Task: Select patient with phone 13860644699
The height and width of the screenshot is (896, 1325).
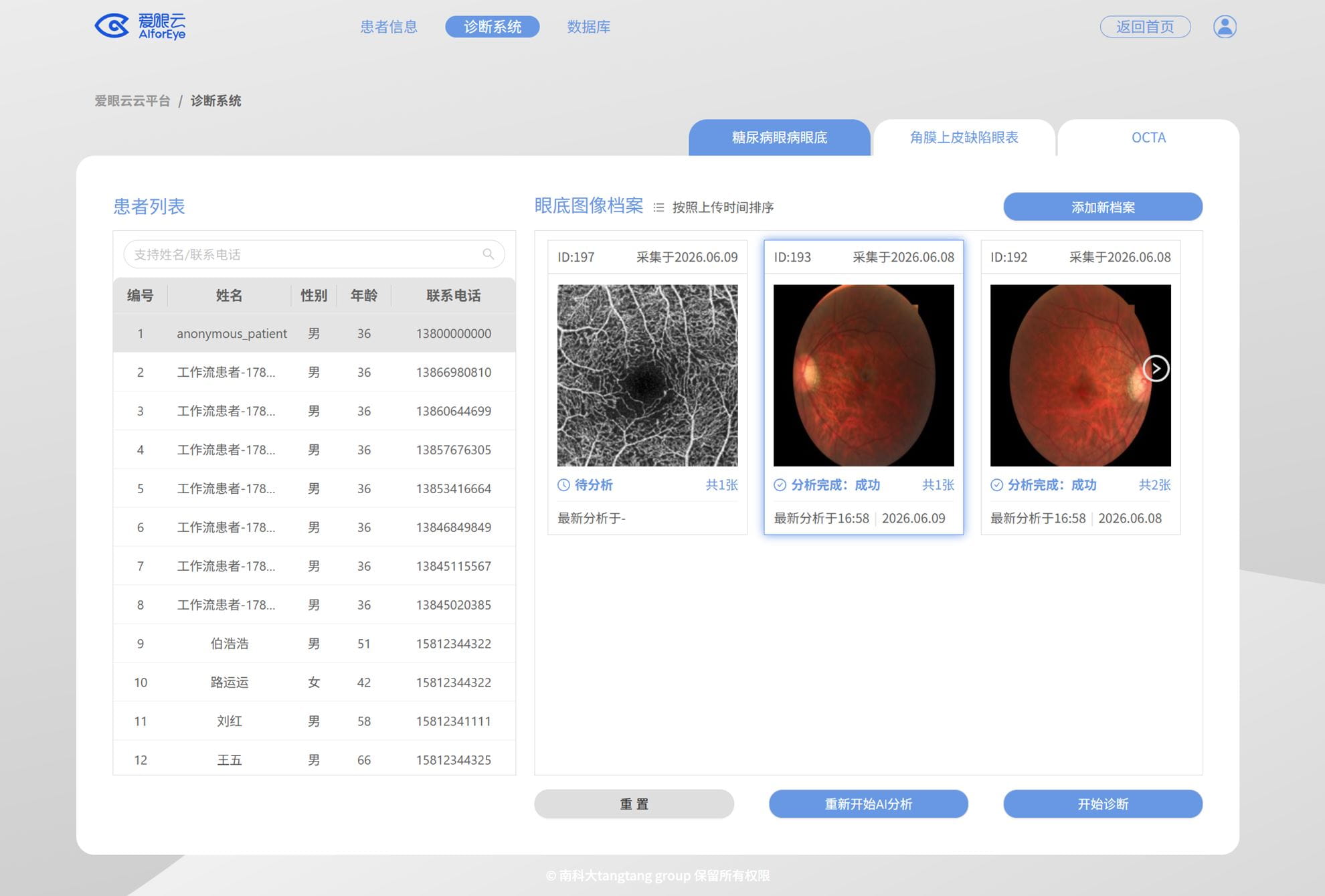Action: (315, 411)
